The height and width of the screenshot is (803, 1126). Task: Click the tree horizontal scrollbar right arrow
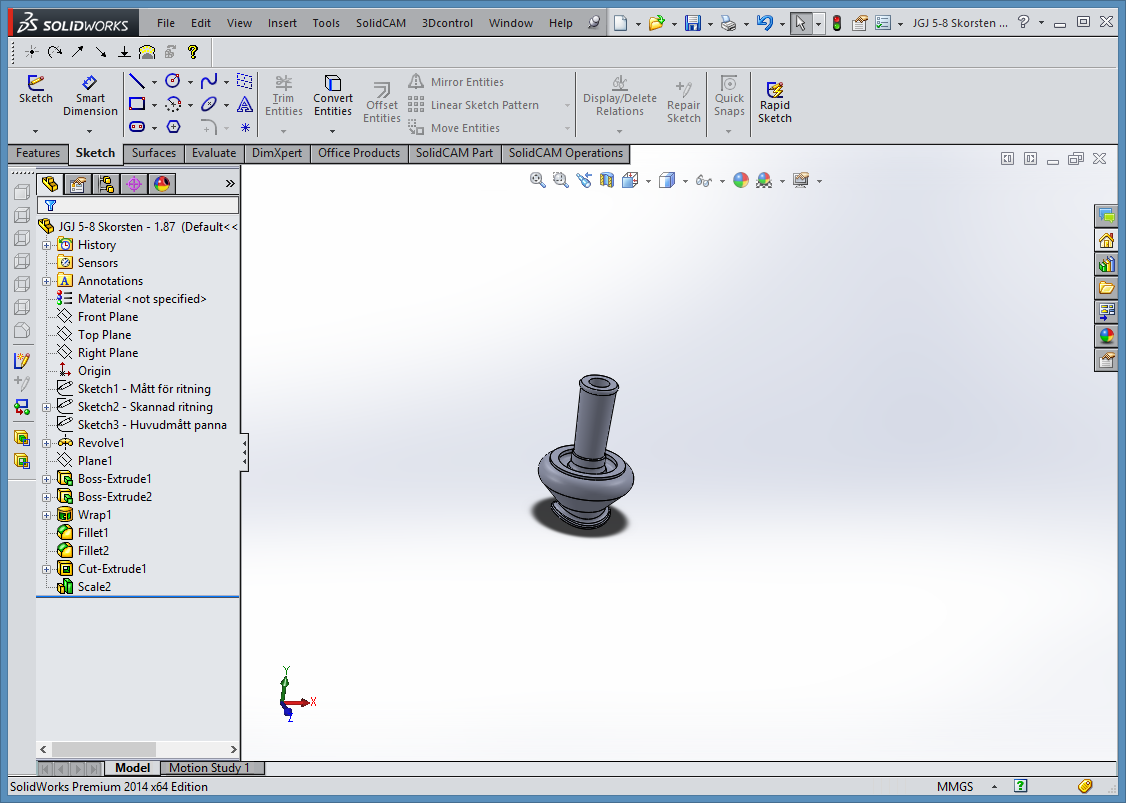point(233,749)
